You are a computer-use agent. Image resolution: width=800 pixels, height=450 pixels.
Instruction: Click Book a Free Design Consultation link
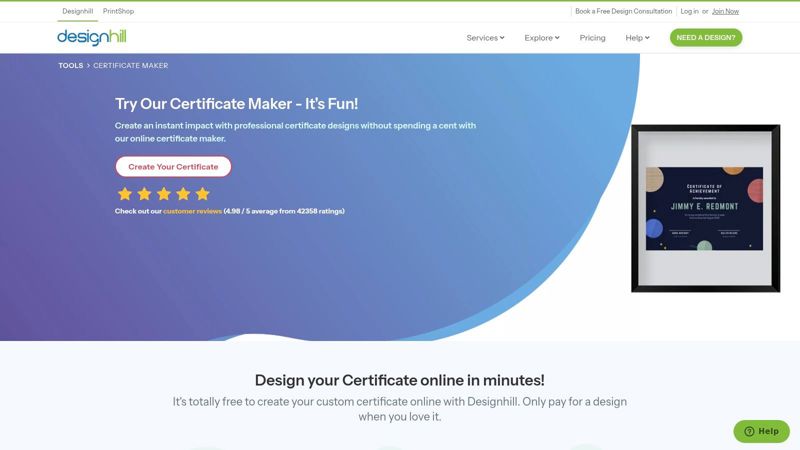click(x=623, y=11)
